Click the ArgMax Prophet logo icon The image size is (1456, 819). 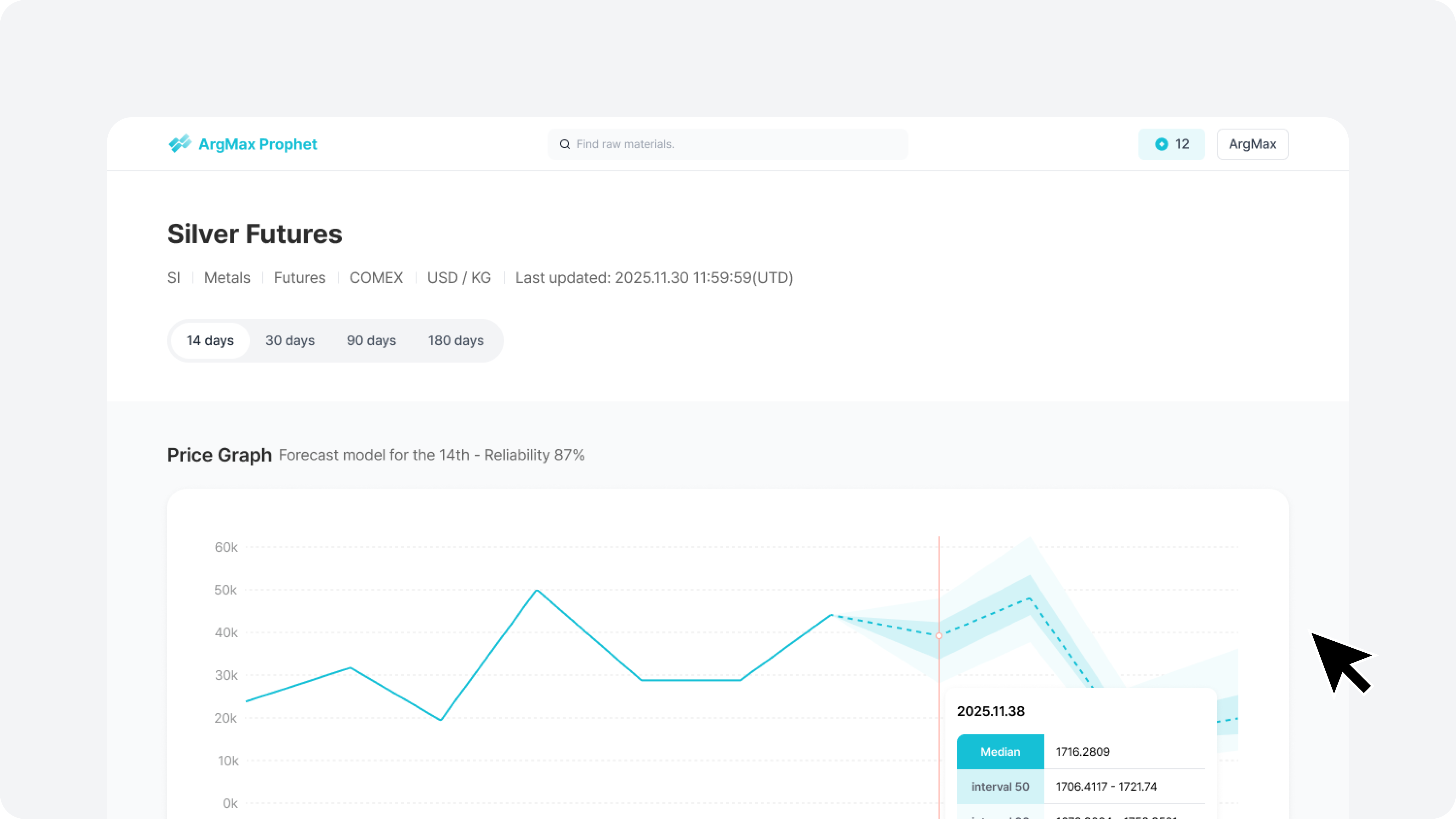point(180,144)
